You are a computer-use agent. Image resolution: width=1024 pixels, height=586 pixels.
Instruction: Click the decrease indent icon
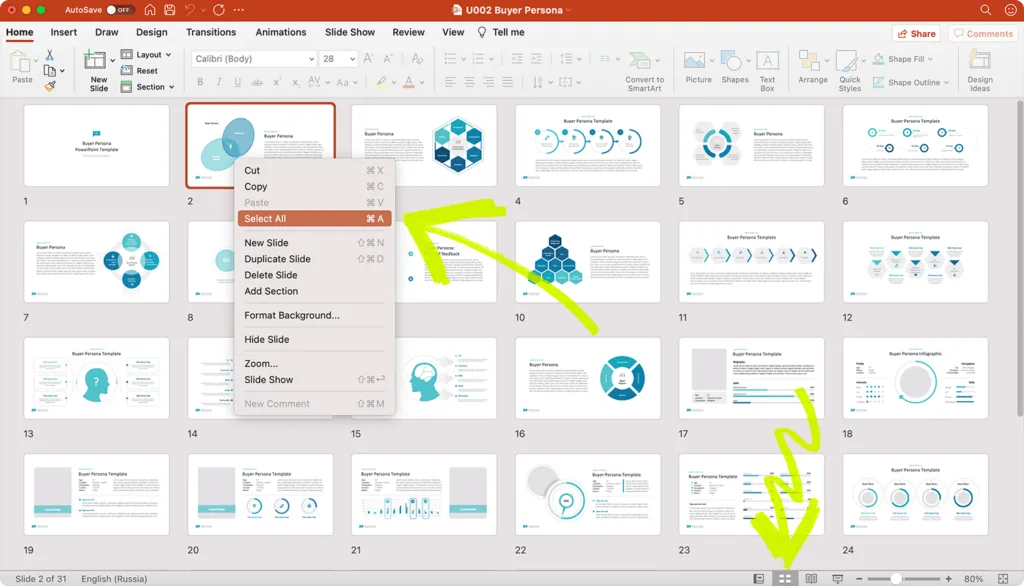pyautogui.click(x=517, y=59)
